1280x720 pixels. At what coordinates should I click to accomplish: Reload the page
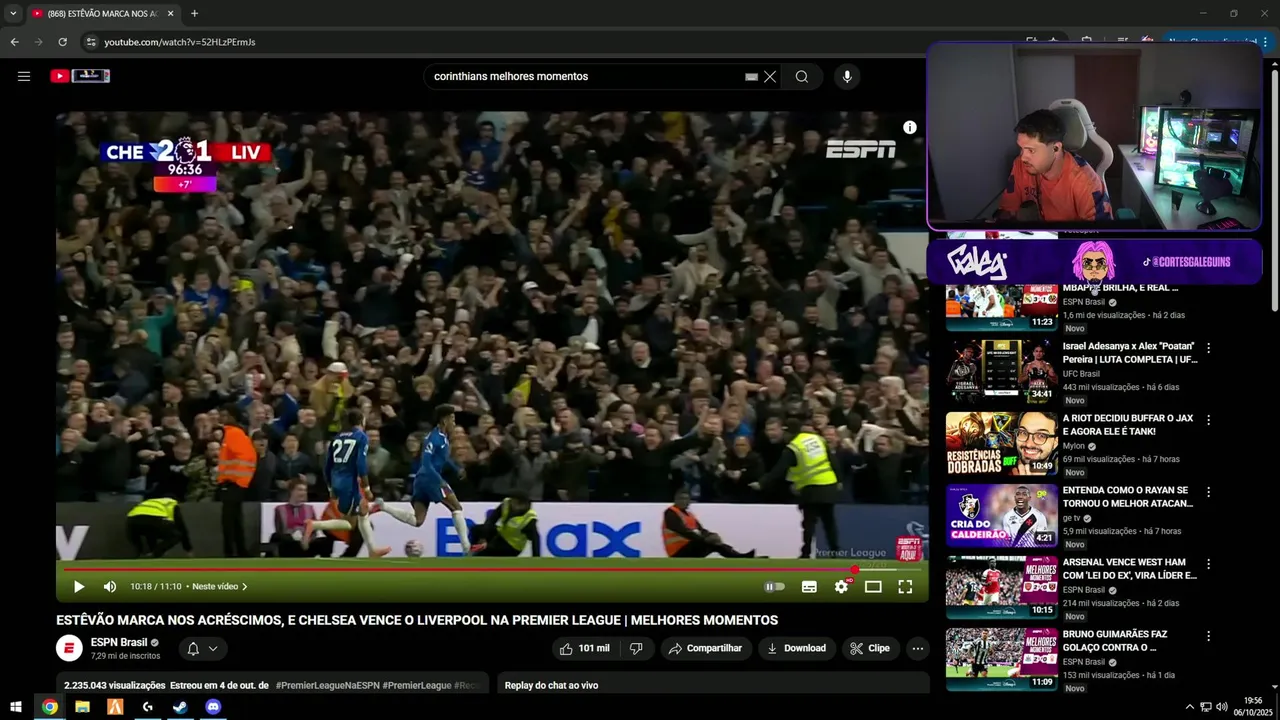click(62, 42)
